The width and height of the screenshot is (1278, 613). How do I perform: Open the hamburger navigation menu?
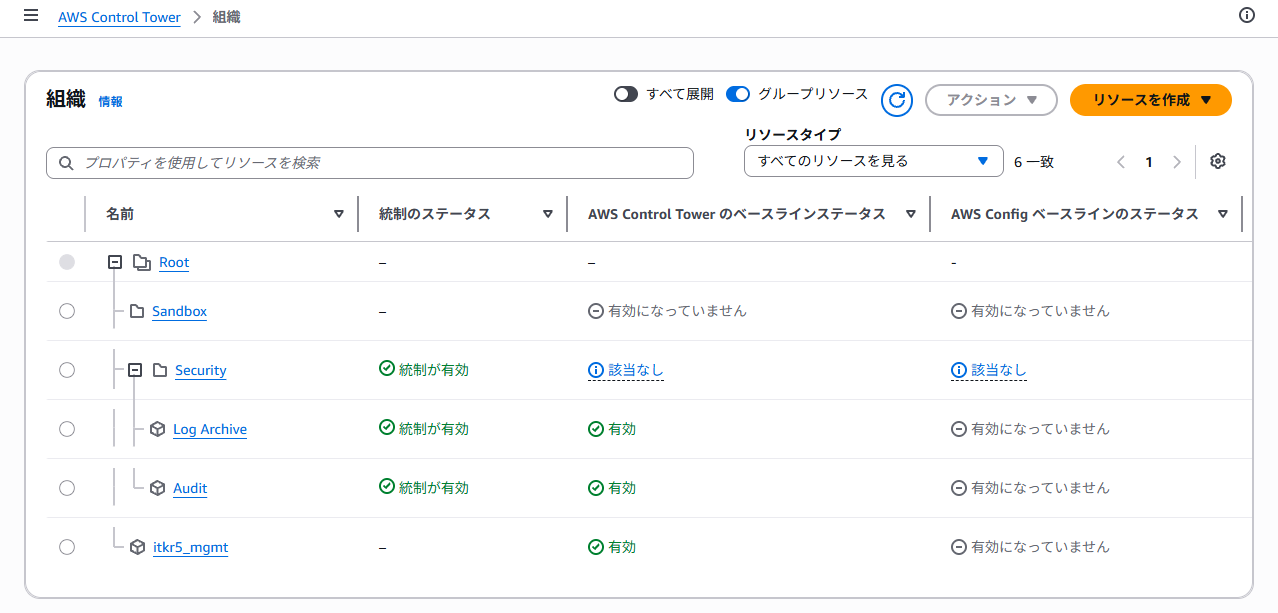pyautogui.click(x=31, y=16)
